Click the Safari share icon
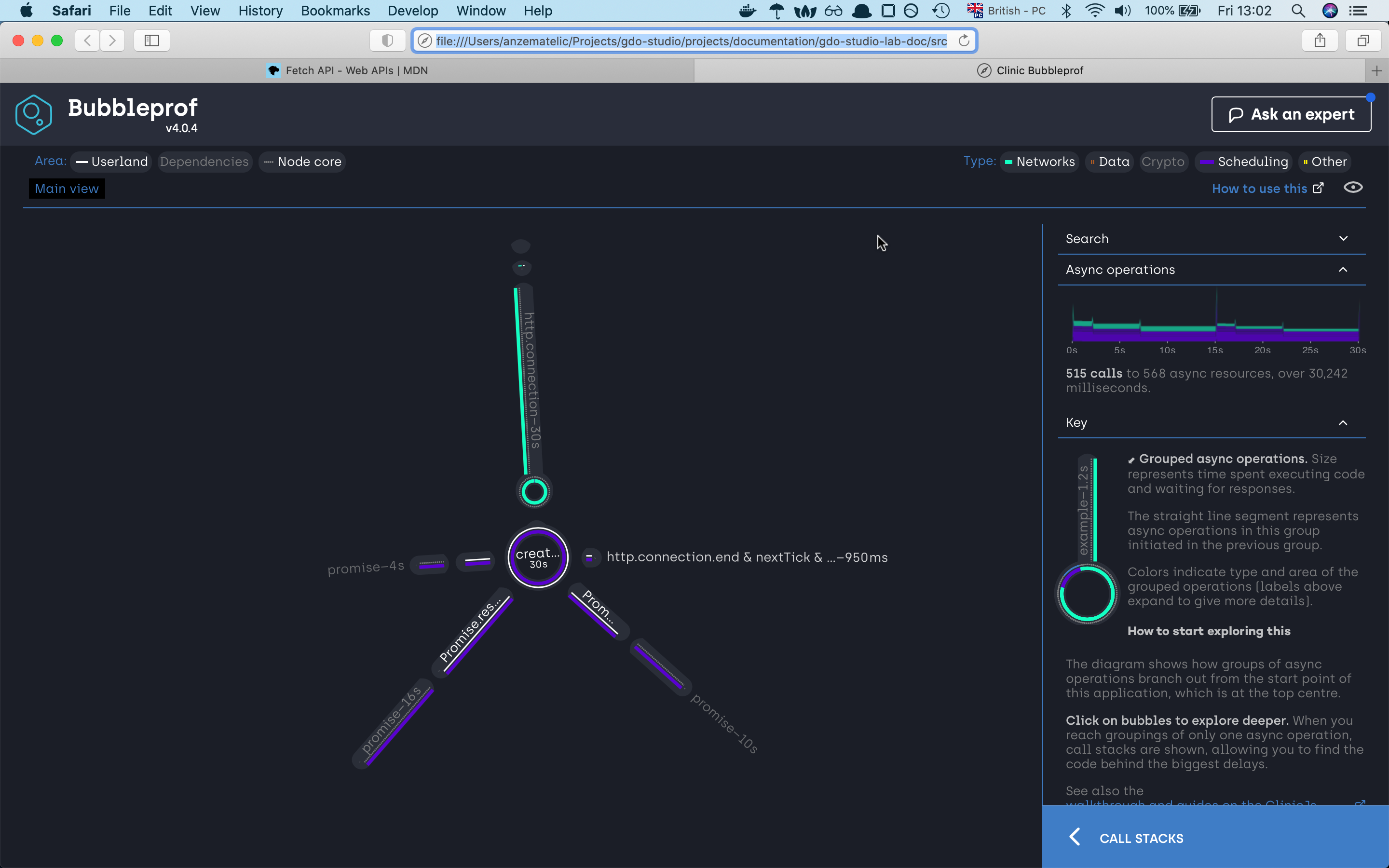Screen dimensions: 1389x868 coord(1320,41)
